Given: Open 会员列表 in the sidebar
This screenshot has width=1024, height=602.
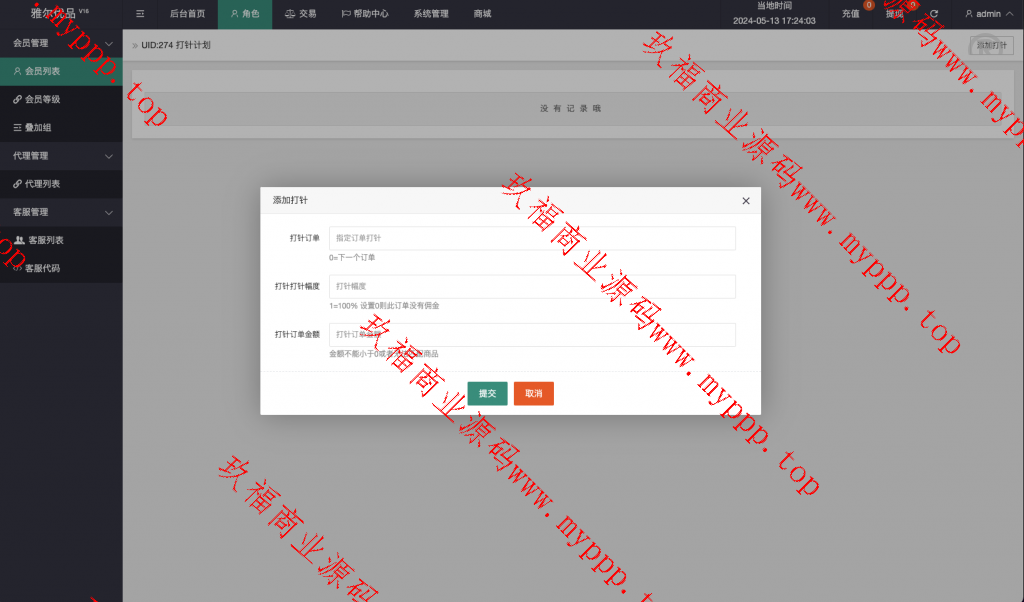Looking at the screenshot, I should pyautogui.click(x=42, y=72).
